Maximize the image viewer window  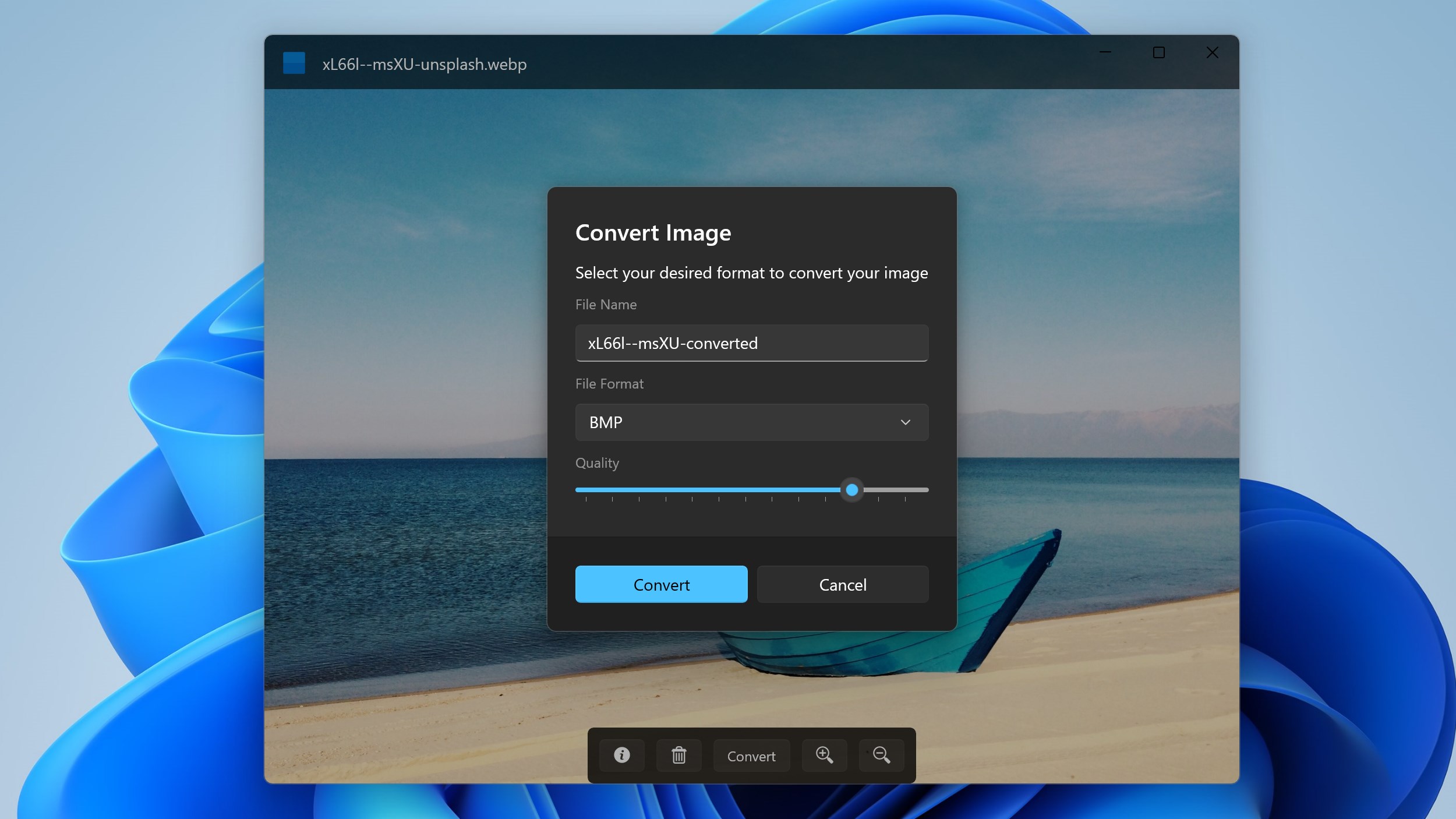[1159, 52]
